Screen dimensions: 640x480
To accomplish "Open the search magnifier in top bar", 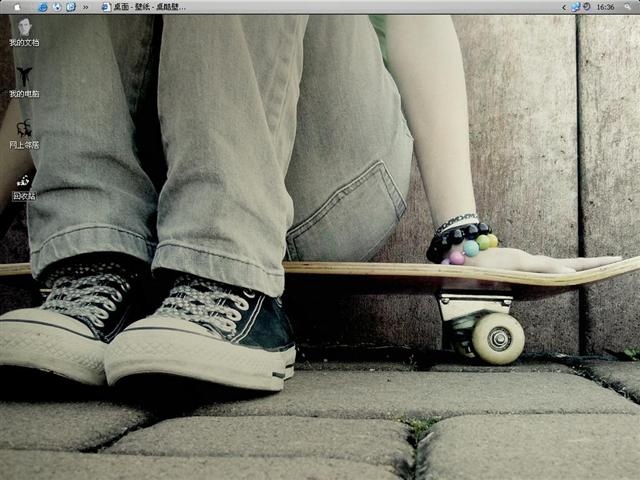I will 628,7.
